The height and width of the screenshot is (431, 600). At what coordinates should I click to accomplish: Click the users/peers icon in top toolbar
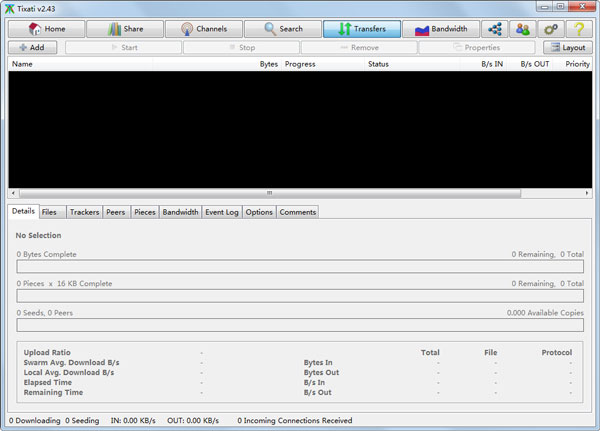tap(523, 29)
